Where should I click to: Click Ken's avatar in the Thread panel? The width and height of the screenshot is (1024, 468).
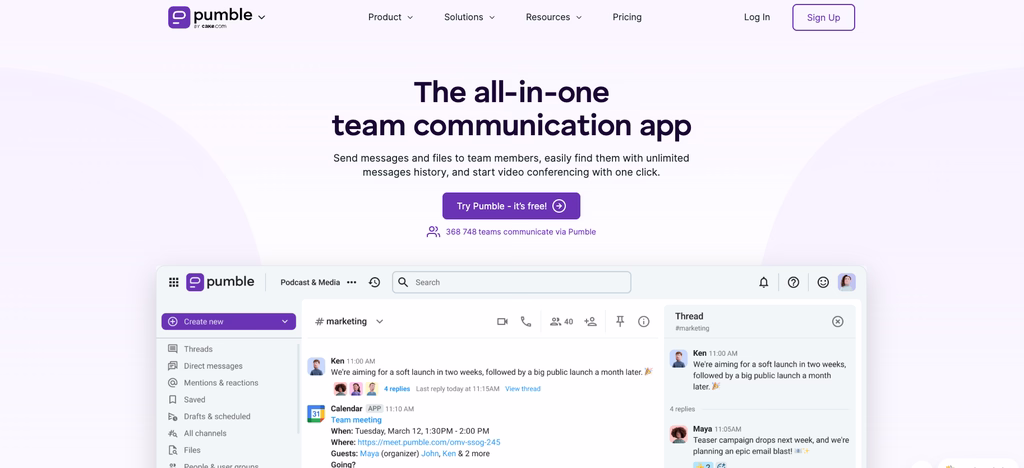click(x=679, y=359)
